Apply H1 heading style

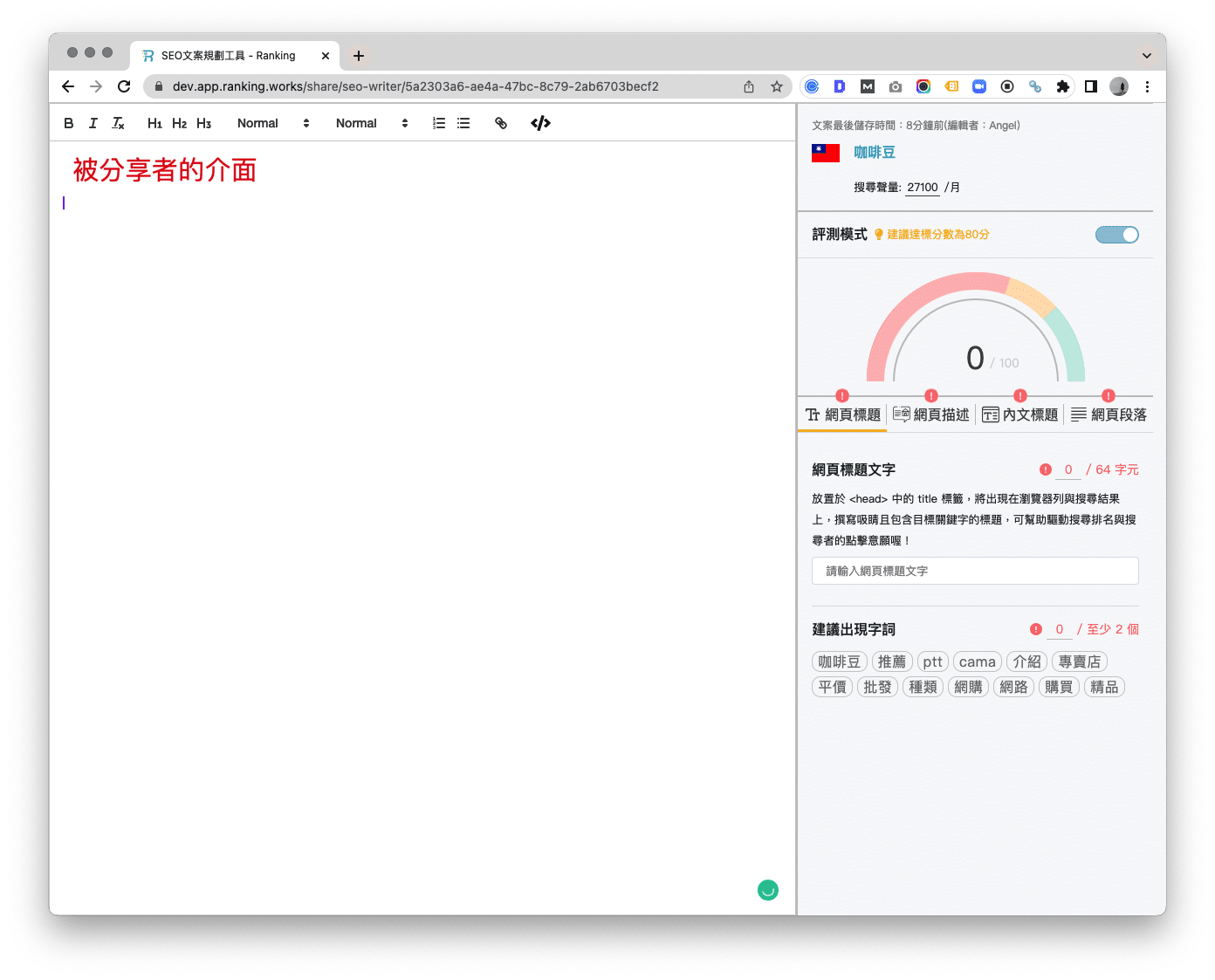[x=154, y=123]
